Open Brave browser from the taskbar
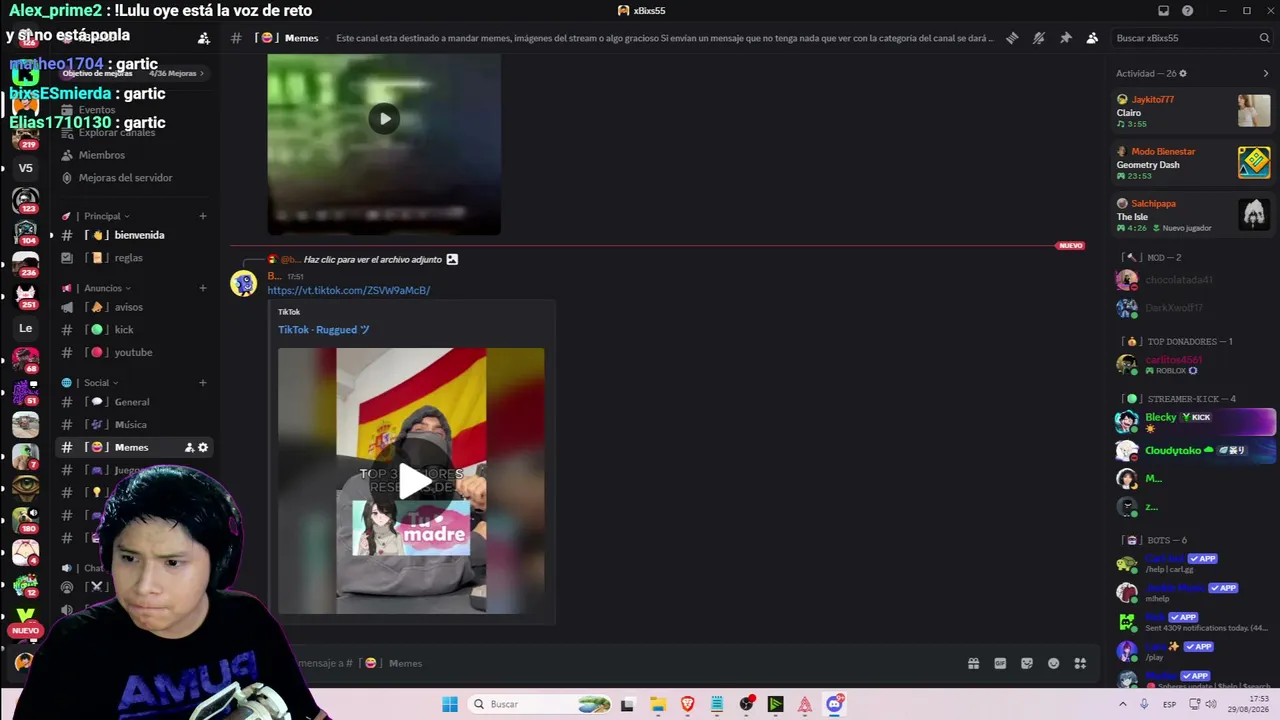 point(687,704)
